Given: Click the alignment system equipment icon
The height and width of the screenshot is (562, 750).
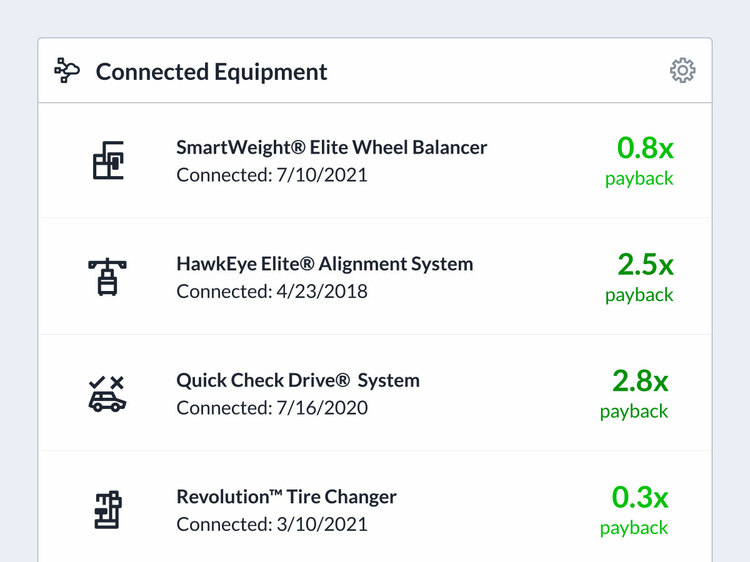Looking at the screenshot, I should click(x=107, y=277).
